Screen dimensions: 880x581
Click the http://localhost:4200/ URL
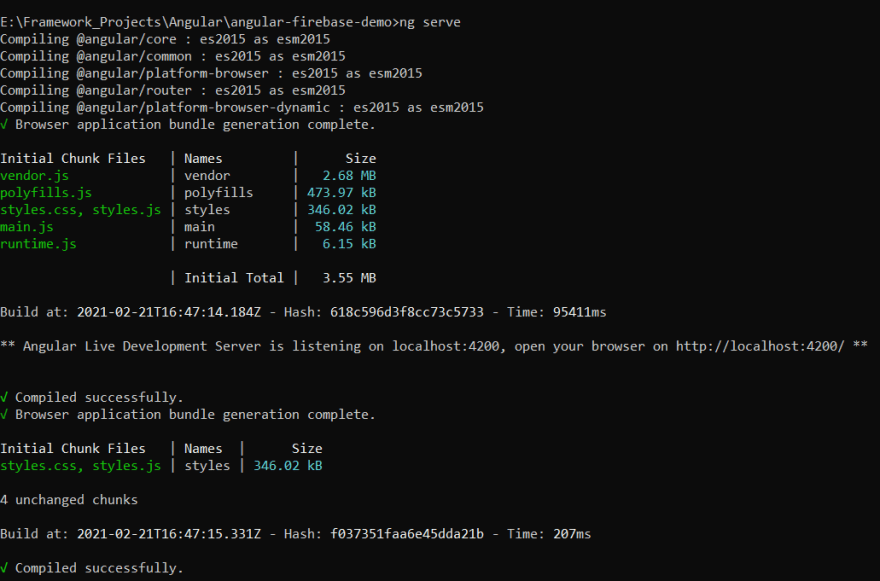pos(760,346)
